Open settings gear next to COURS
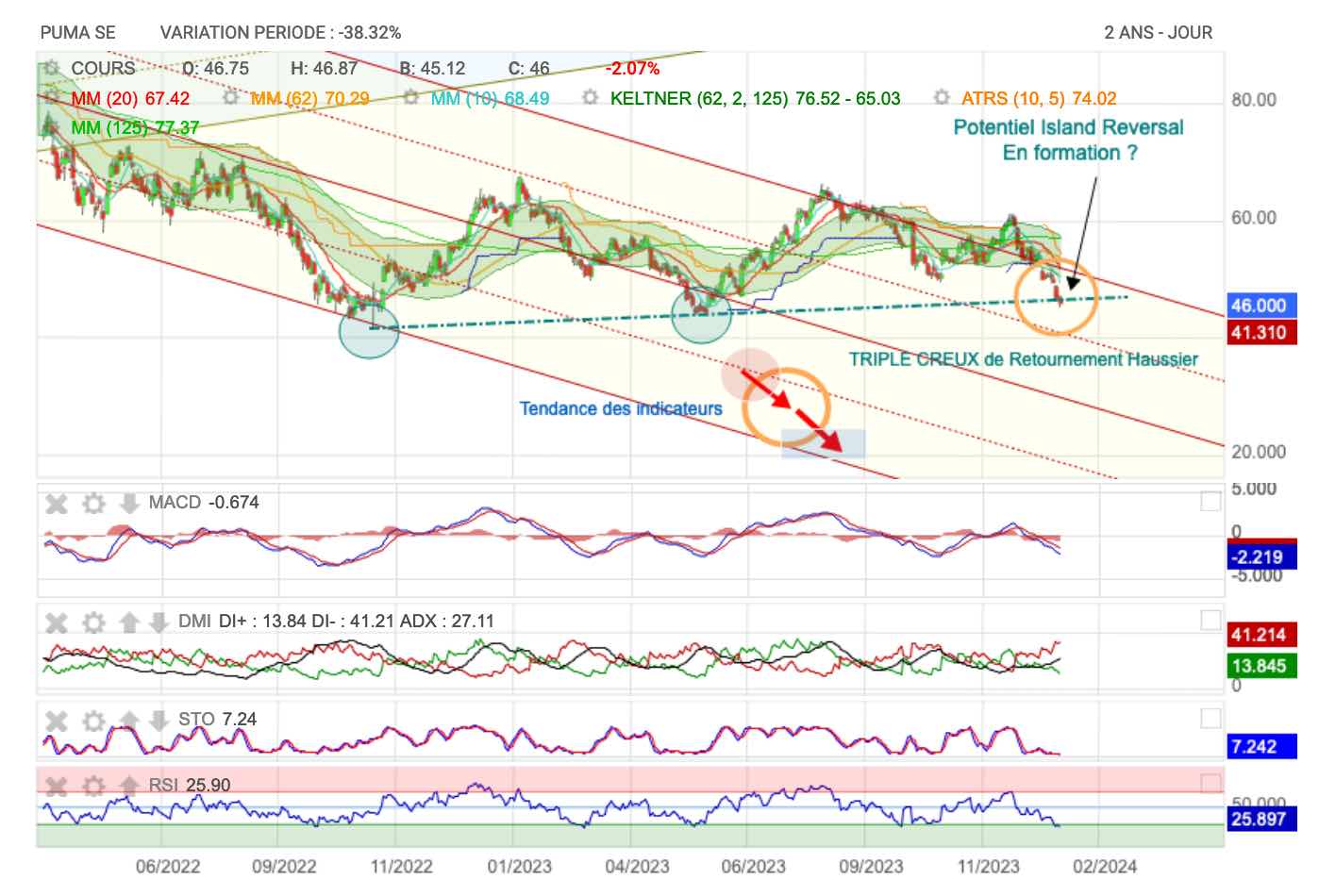The height and width of the screenshot is (896, 1319). (51, 68)
